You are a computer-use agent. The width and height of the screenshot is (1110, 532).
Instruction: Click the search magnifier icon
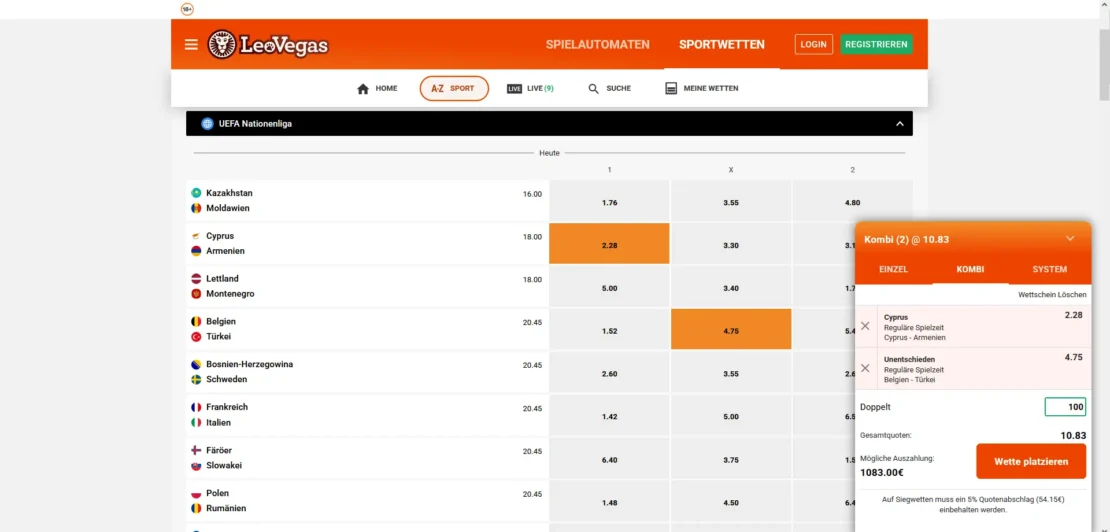coord(593,89)
